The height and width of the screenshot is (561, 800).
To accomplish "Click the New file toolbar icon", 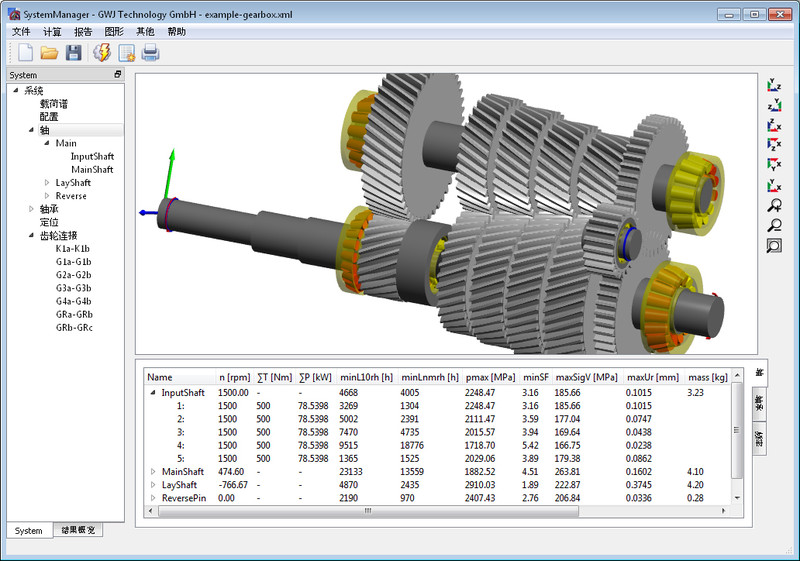I will (25, 53).
